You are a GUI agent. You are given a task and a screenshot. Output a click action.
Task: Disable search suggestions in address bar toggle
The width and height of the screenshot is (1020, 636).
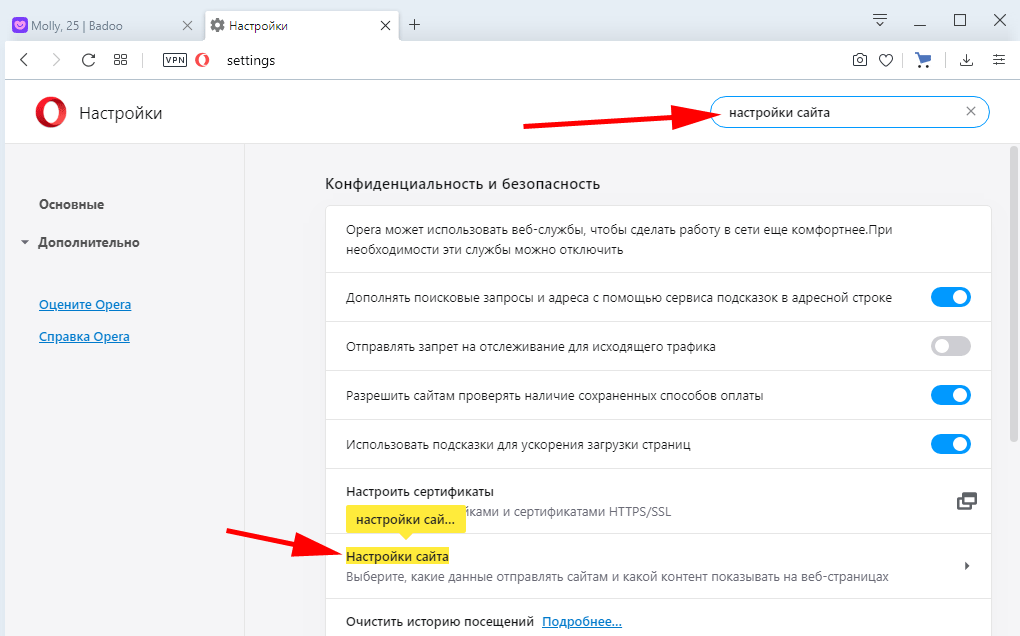point(950,297)
